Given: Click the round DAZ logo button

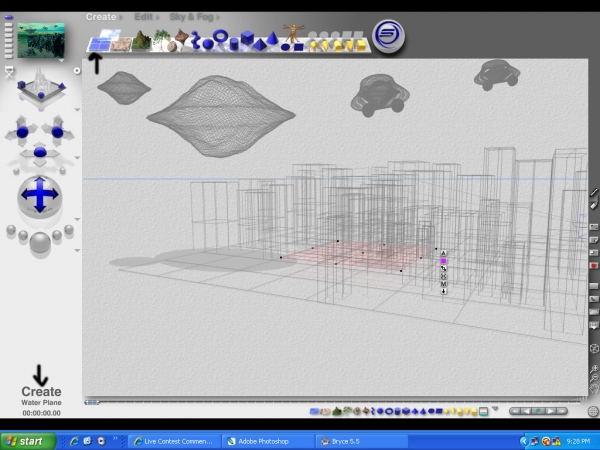Looking at the screenshot, I should (x=388, y=36).
